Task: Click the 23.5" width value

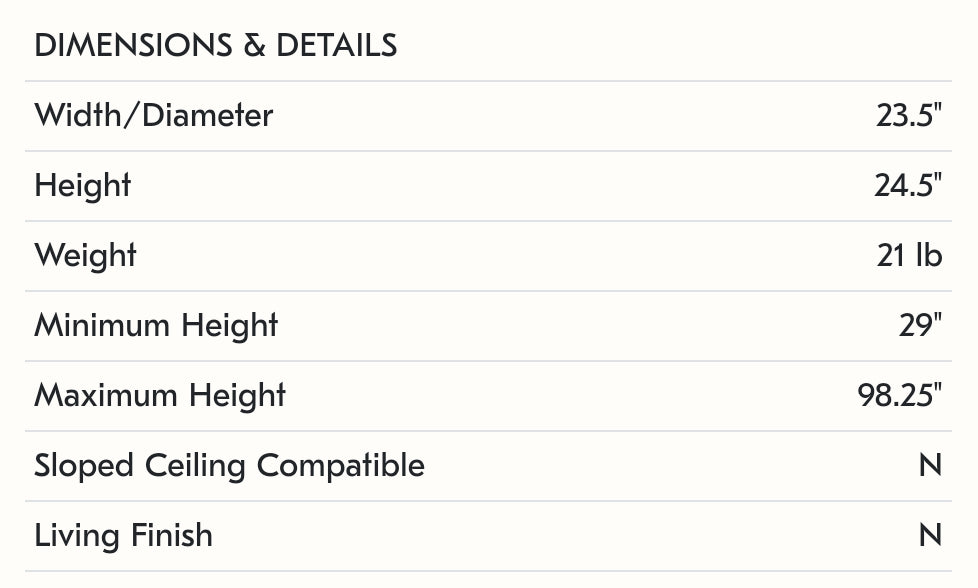Action: [x=909, y=116]
